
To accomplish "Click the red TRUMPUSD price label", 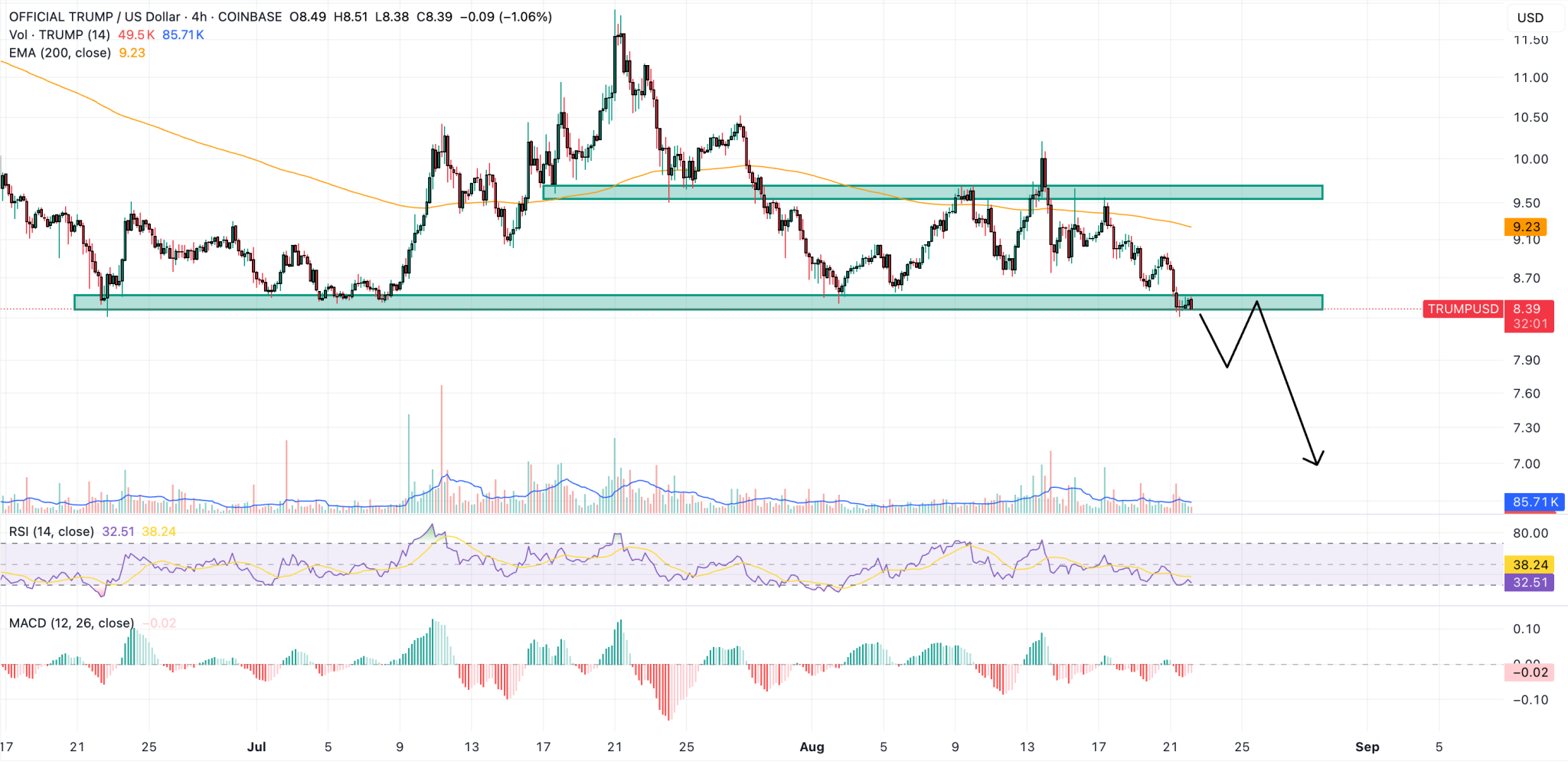I will (x=1462, y=309).
